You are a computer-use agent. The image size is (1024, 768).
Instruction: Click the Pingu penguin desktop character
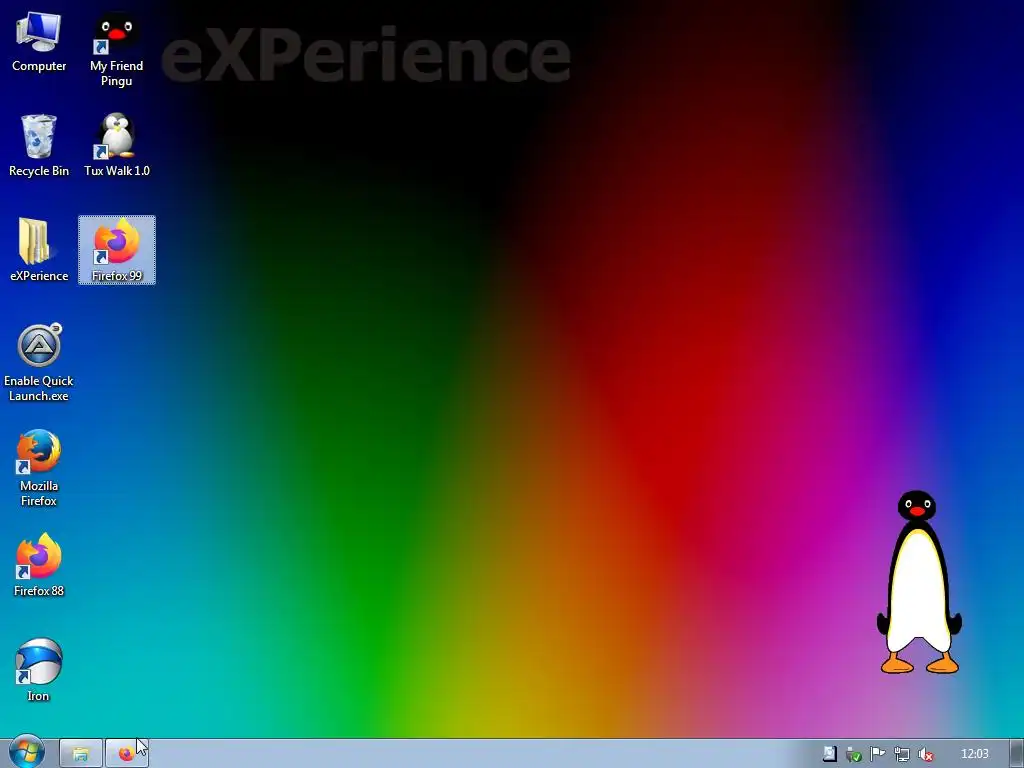[919, 583]
